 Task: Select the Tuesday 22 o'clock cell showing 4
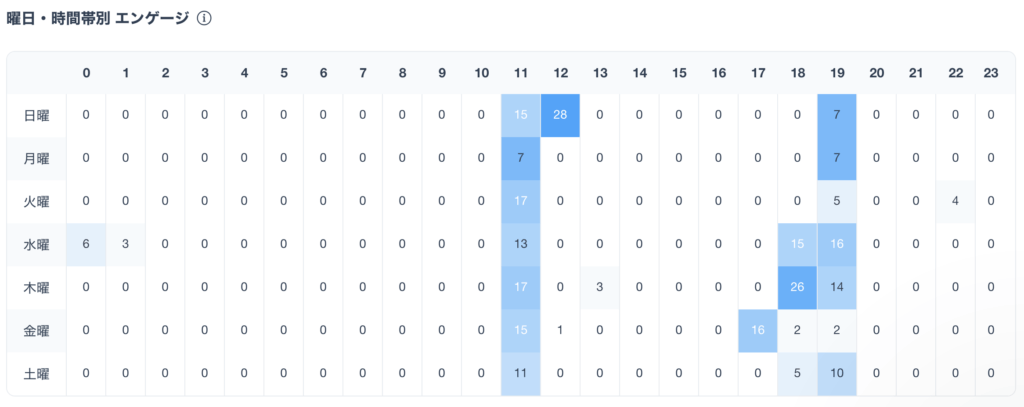955,201
